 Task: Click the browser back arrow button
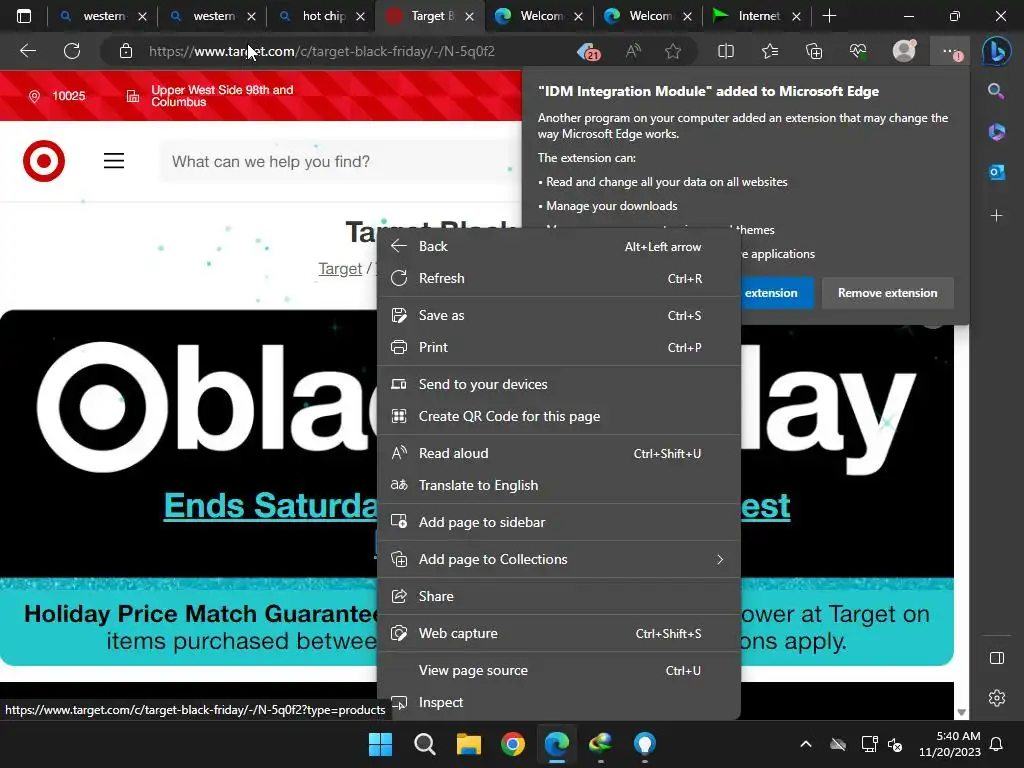coord(28,51)
